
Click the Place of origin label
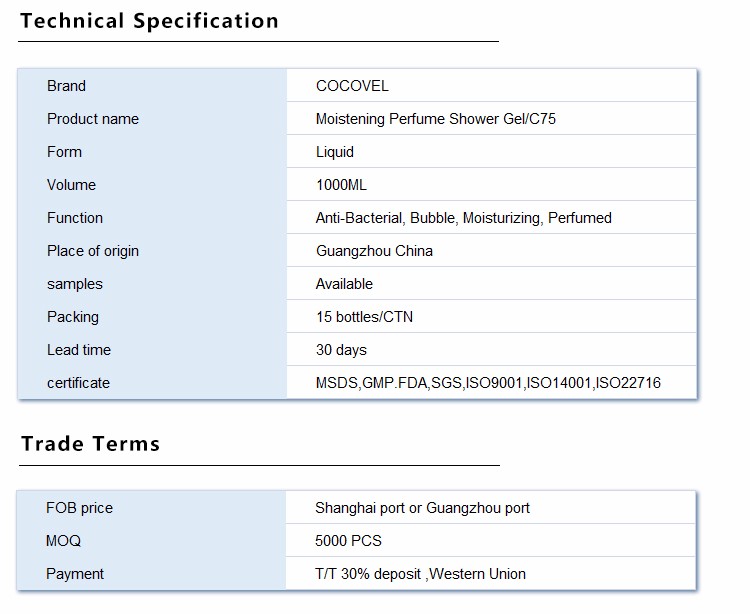[93, 251]
